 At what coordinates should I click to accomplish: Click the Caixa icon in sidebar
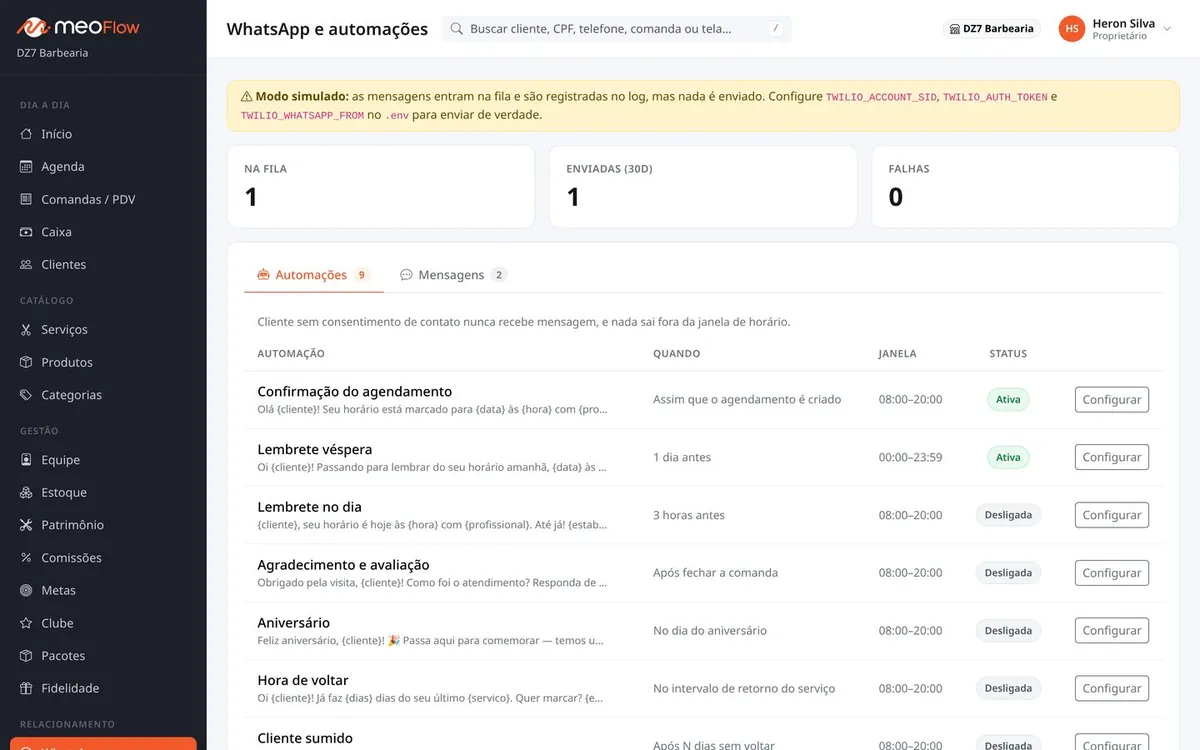26,232
